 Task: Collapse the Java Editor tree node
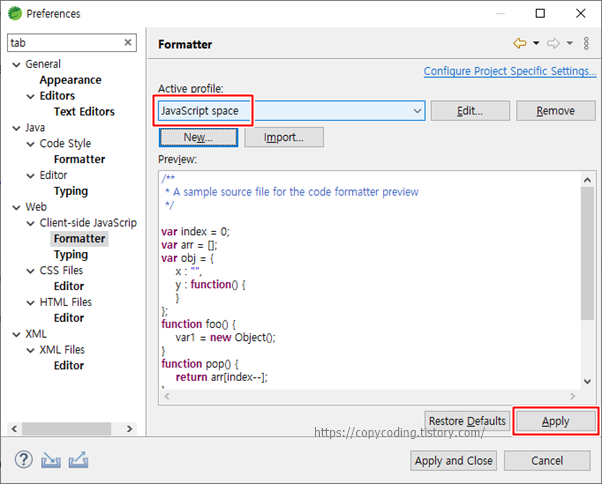pyautogui.click(x=30, y=176)
